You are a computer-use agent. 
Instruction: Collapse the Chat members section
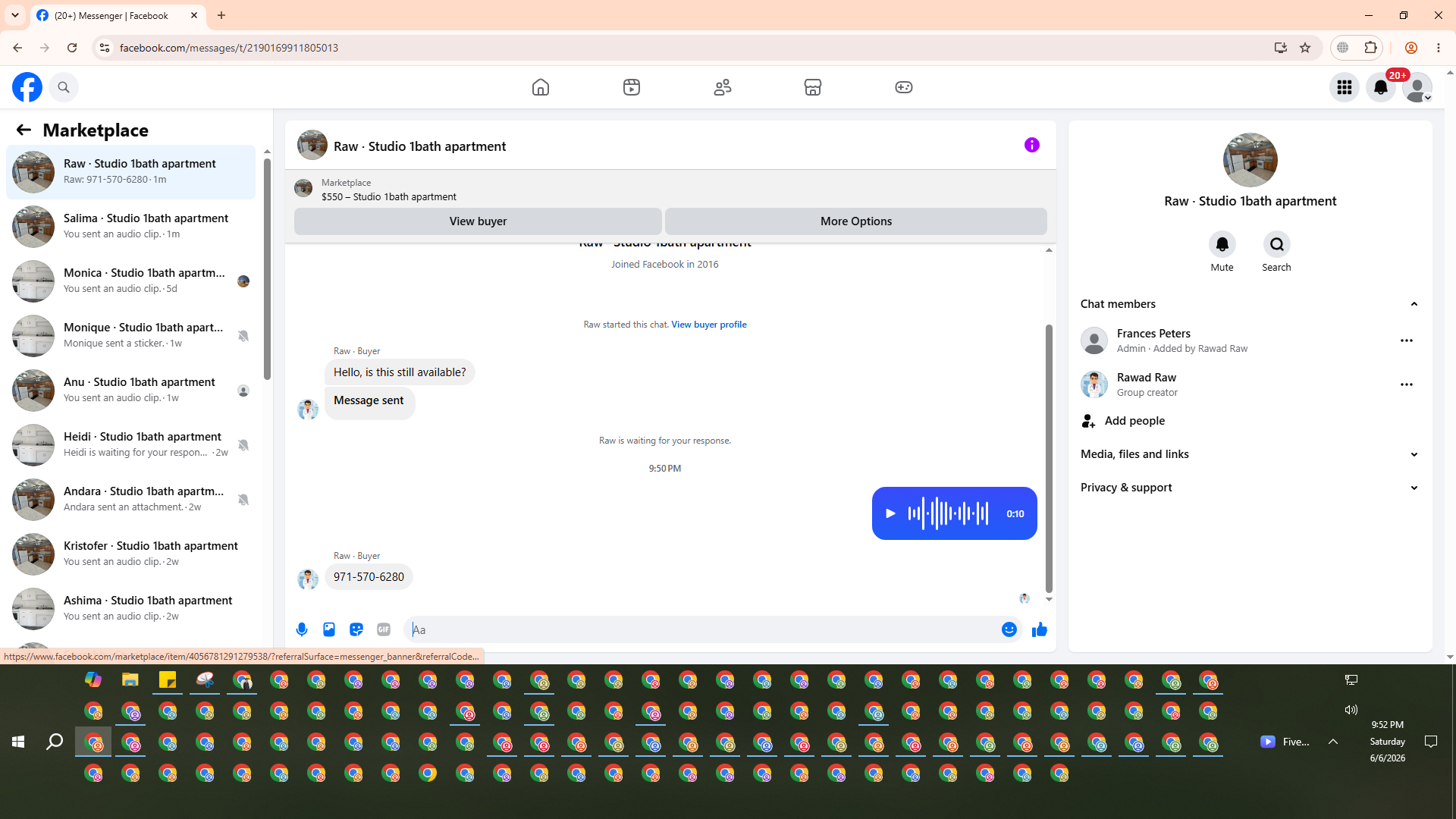[x=1250, y=304]
